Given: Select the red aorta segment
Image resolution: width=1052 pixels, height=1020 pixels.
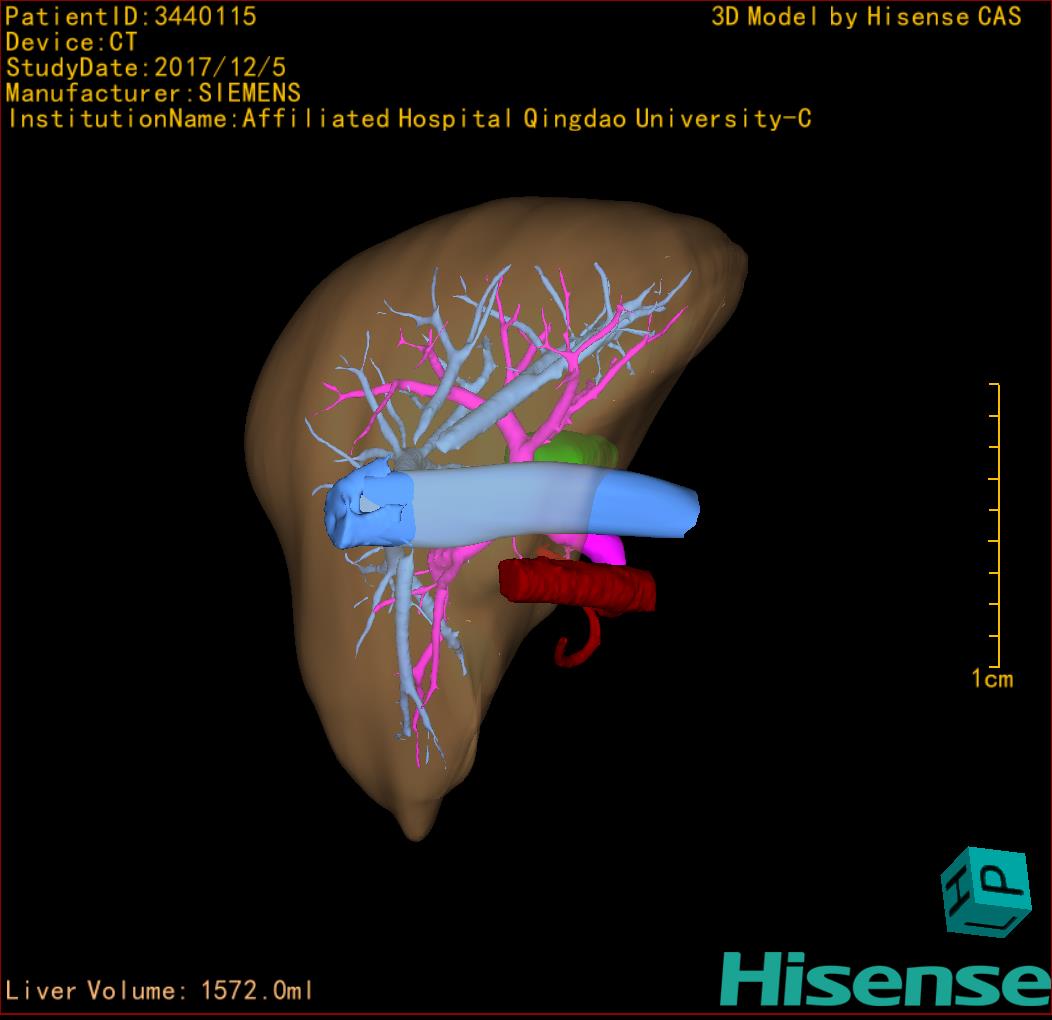Looking at the screenshot, I should [577, 586].
